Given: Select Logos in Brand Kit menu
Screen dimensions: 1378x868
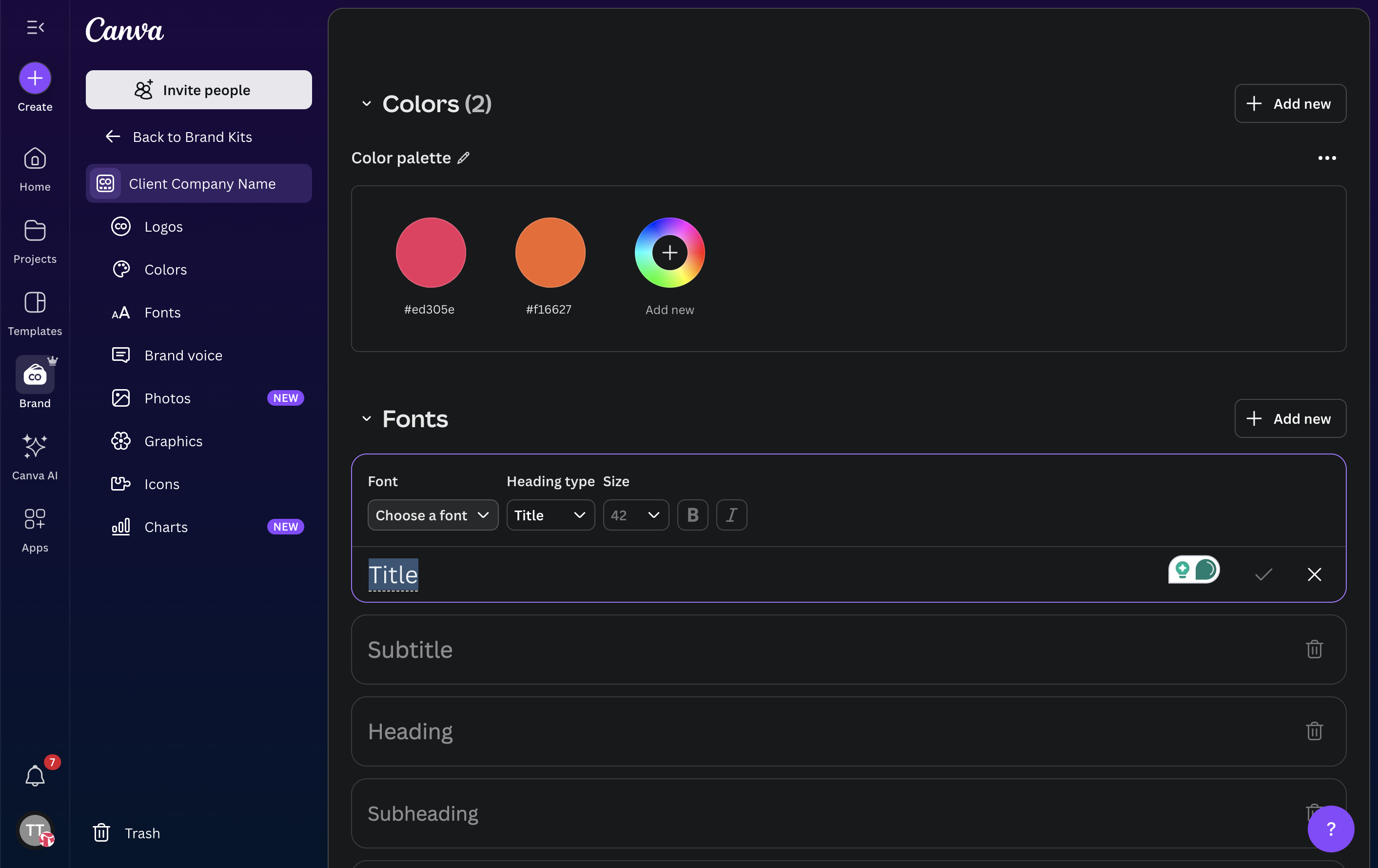Looking at the screenshot, I should [198, 227].
